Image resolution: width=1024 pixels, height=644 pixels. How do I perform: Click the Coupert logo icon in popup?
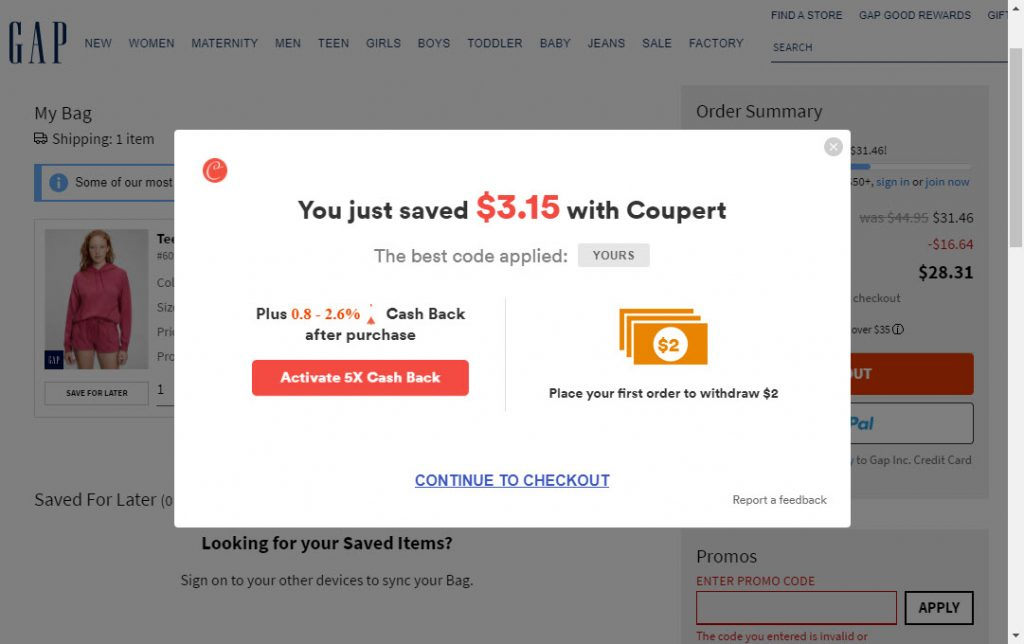click(x=215, y=170)
